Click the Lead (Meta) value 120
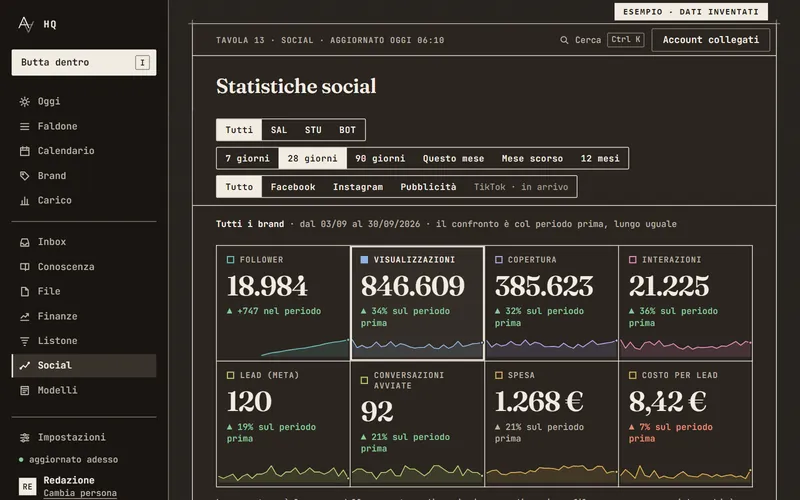 coord(249,402)
